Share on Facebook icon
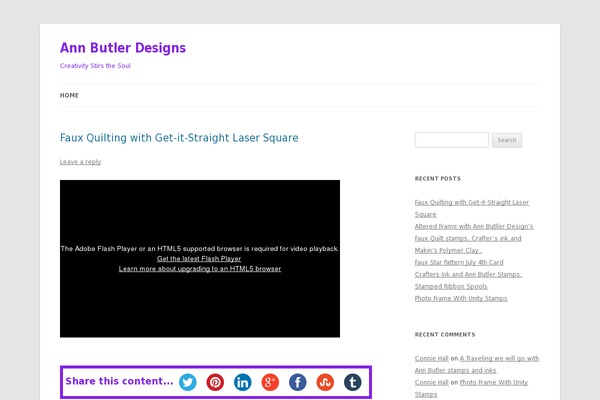 [298, 382]
